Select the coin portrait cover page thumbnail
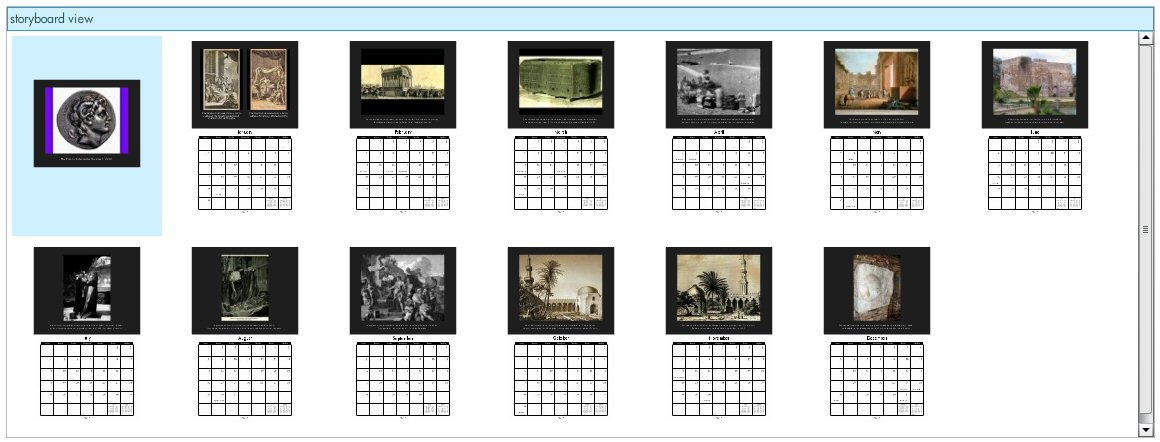 [x=87, y=123]
